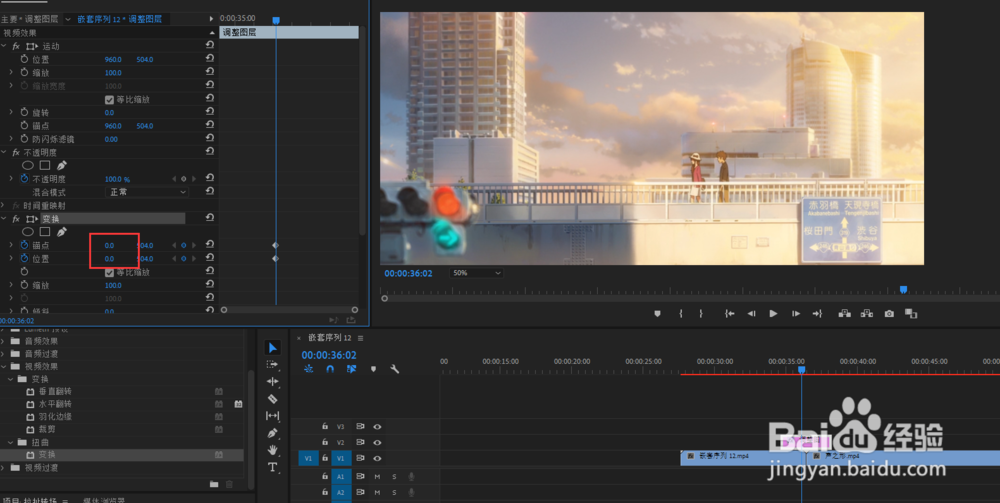This screenshot has width=1000, height=503.
Task: Reset the Blend Mode parameter
Action: pos(210,191)
